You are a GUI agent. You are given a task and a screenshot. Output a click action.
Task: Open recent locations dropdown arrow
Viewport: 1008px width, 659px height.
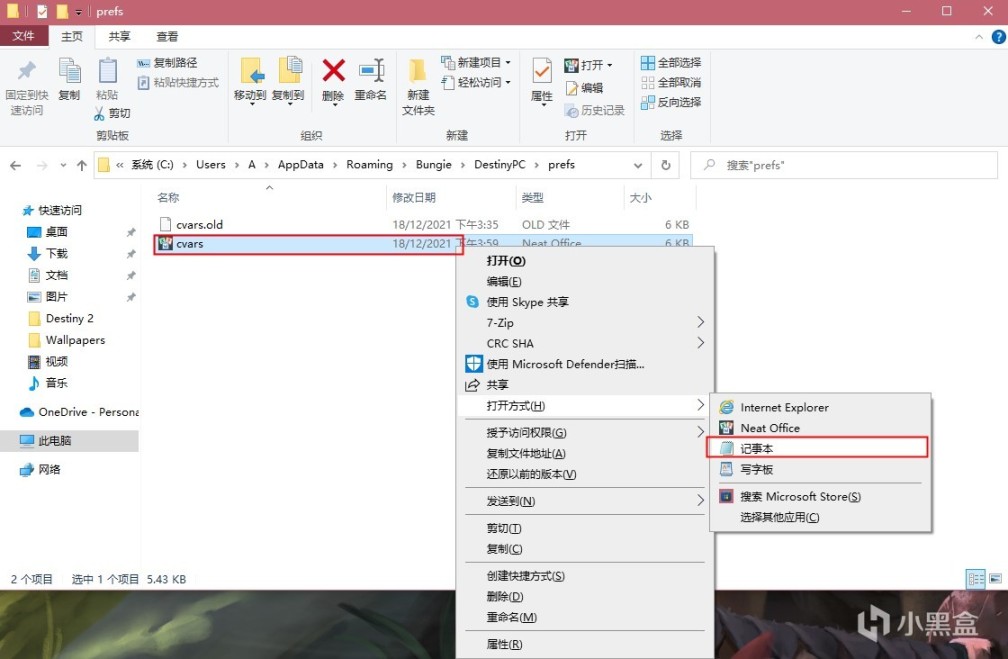click(x=63, y=165)
